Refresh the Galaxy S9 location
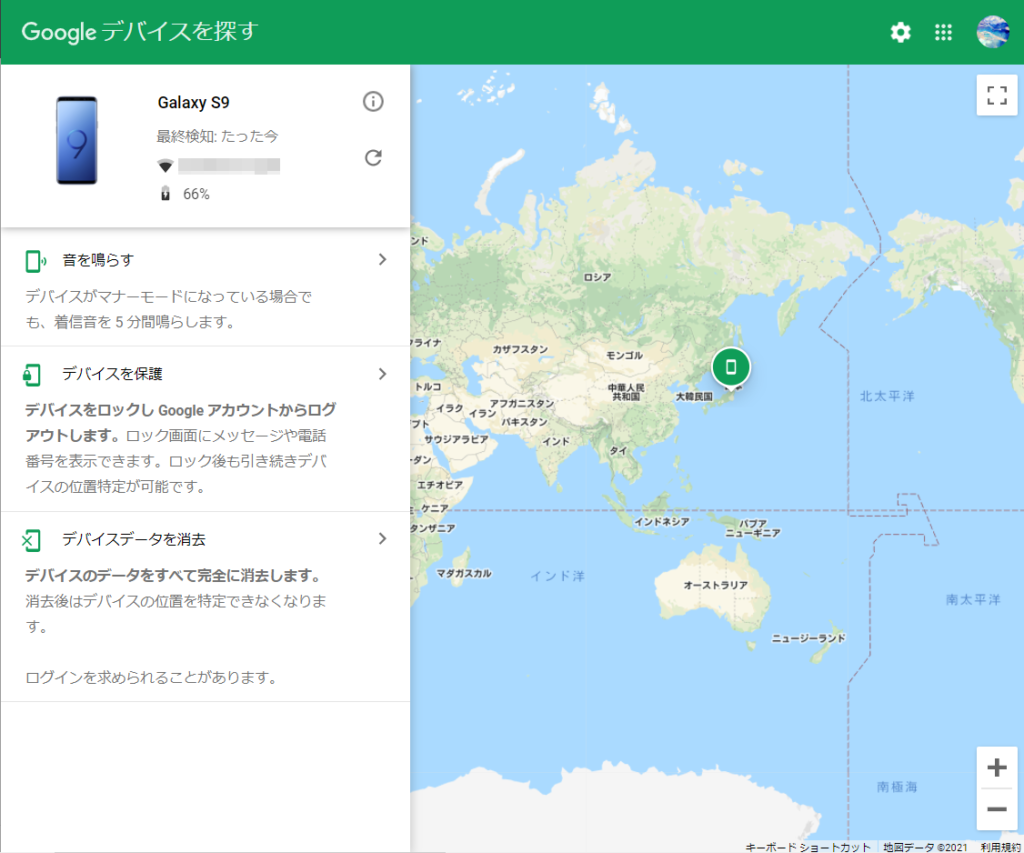The width and height of the screenshot is (1024, 853). (x=373, y=157)
